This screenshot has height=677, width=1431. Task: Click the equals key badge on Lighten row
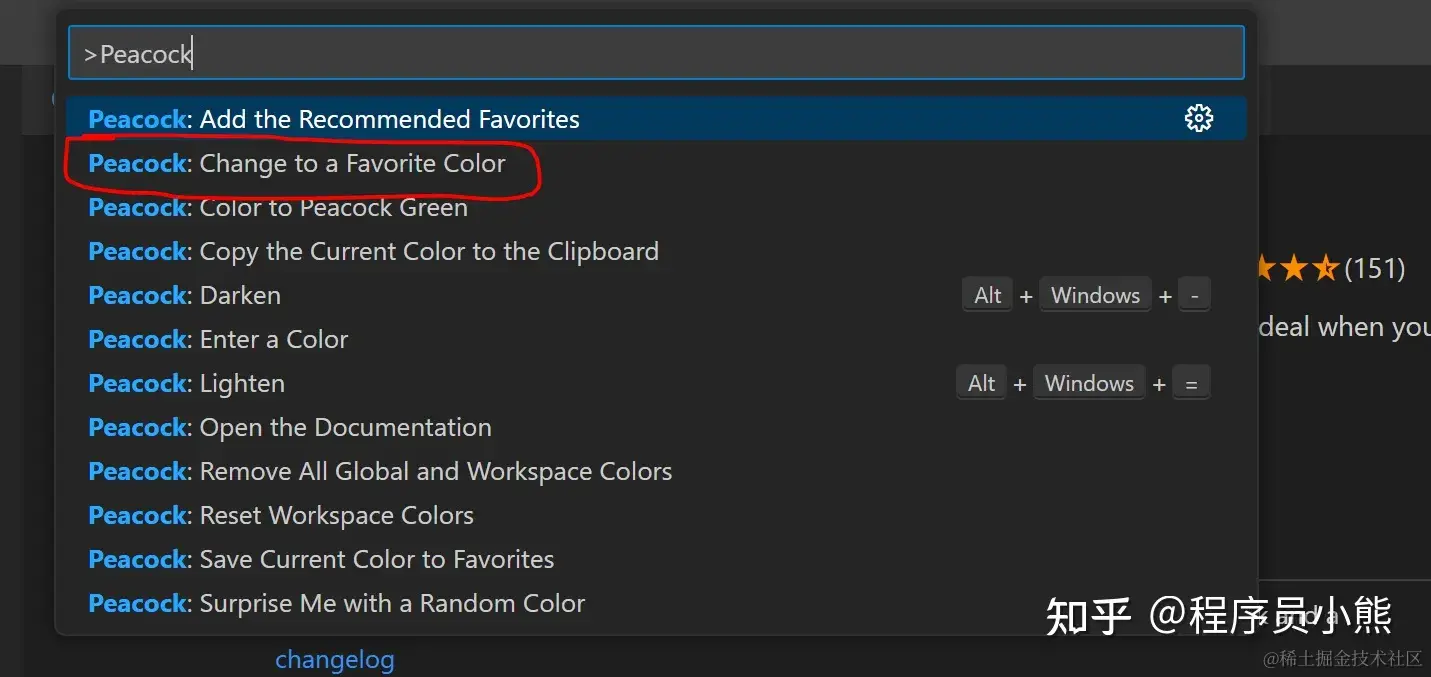(1191, 383)
